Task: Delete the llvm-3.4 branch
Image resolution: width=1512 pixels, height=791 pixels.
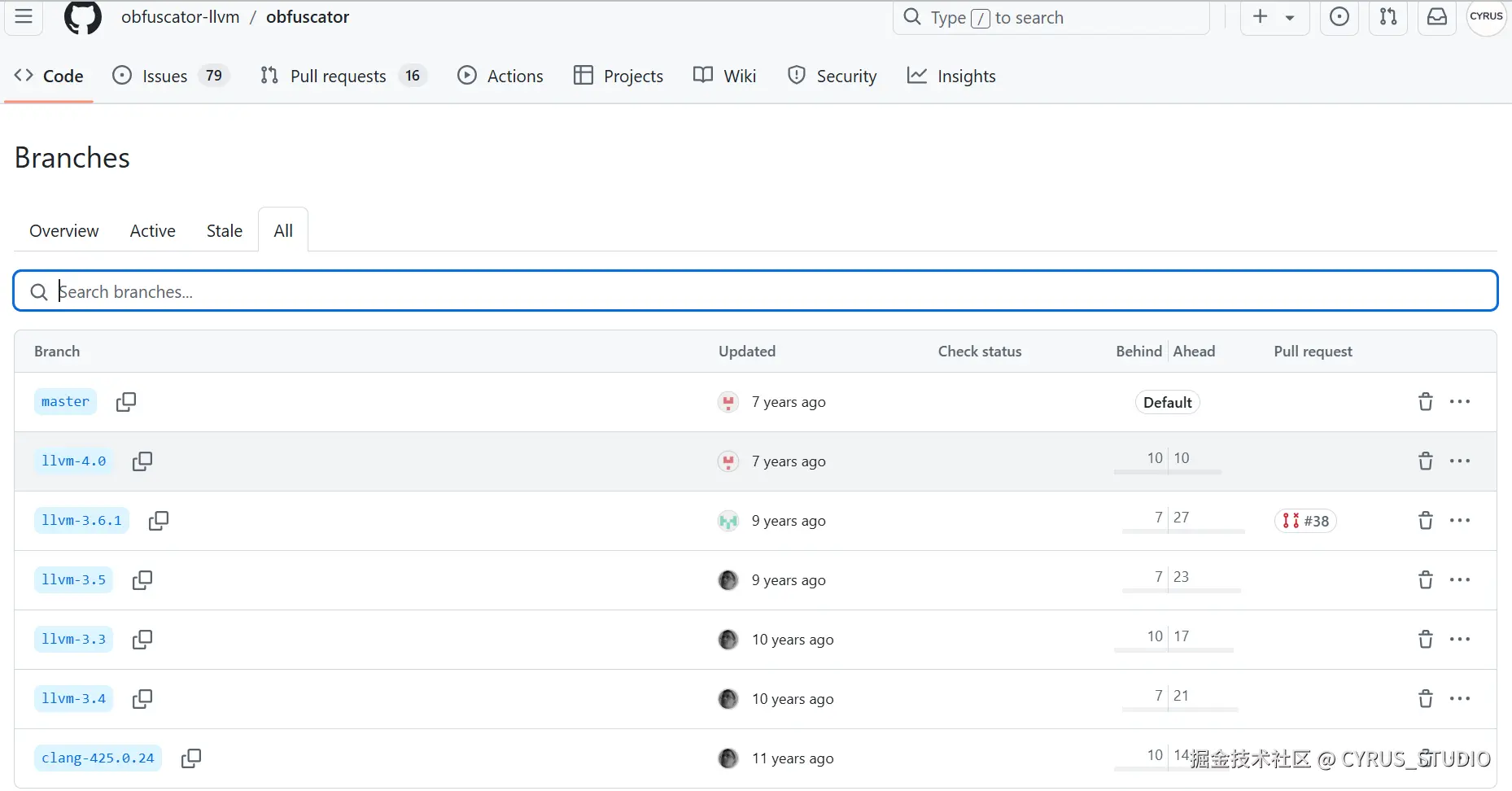Action: [1426, 699]
